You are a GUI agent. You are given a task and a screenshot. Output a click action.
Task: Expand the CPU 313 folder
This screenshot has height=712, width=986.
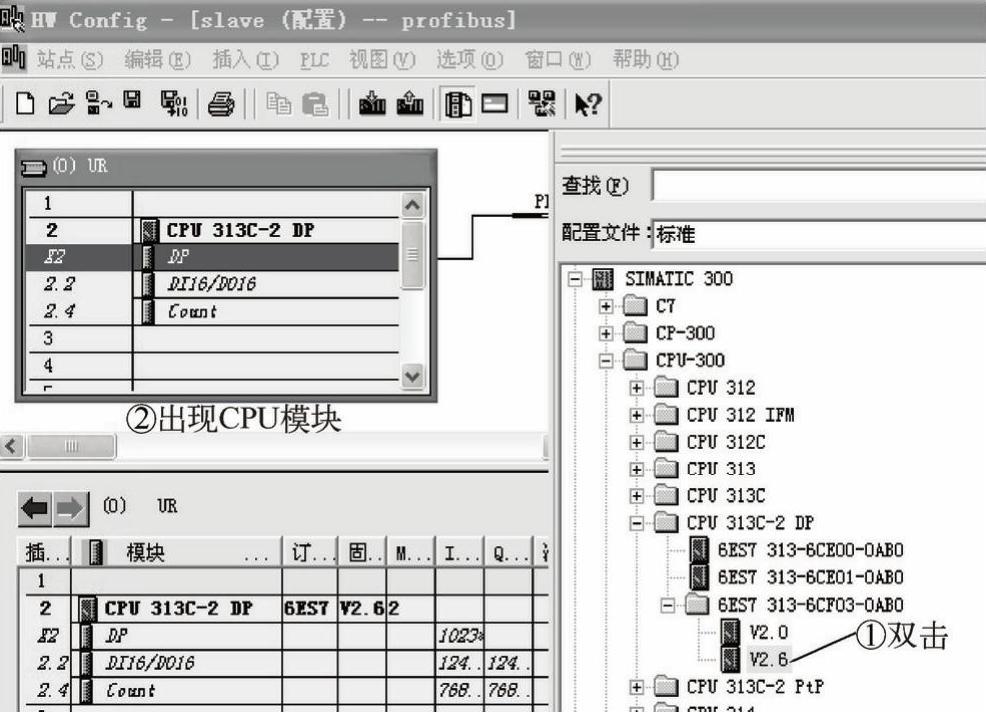point(636,469)
